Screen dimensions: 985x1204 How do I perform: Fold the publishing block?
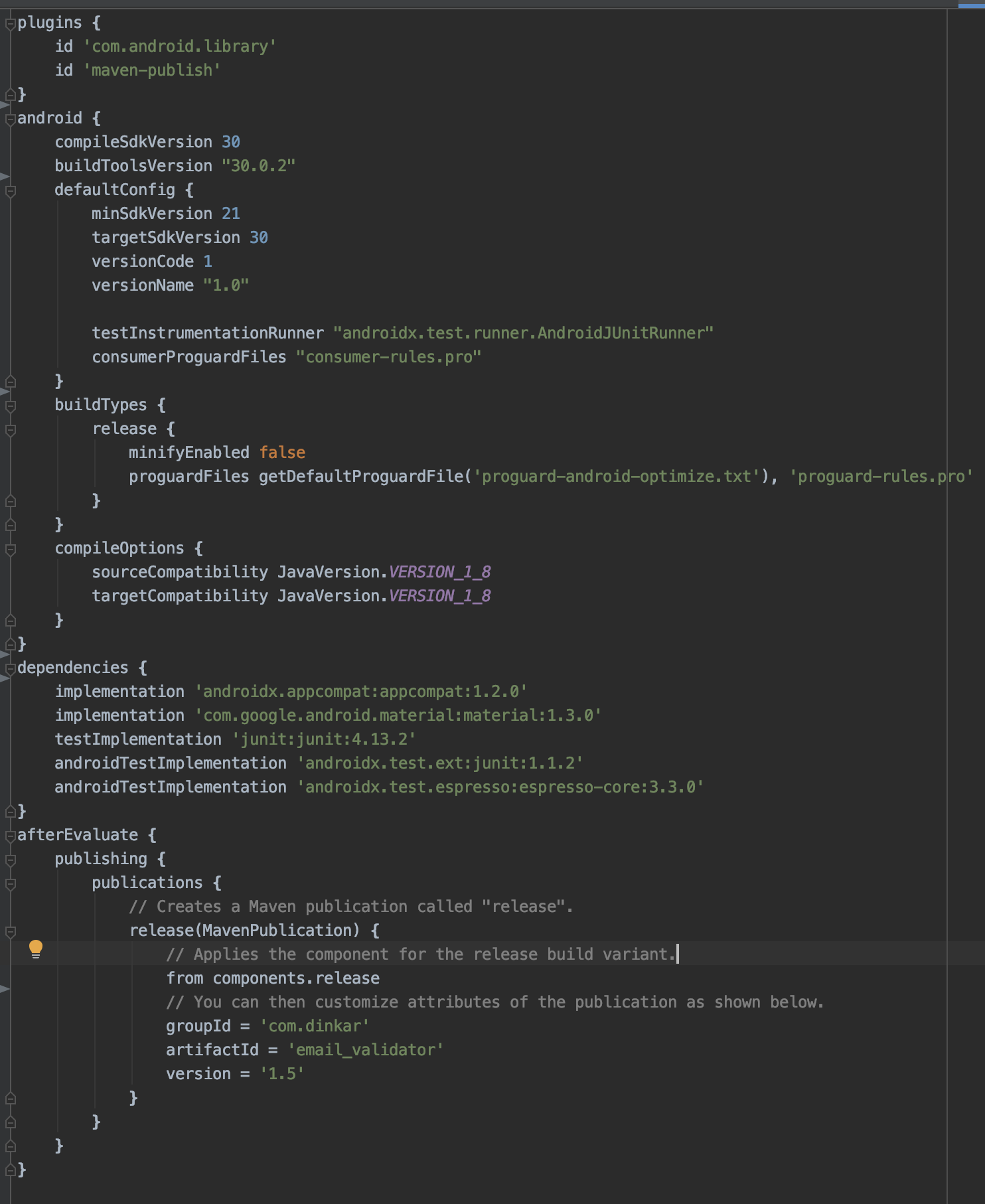click(x=10, y=860)
